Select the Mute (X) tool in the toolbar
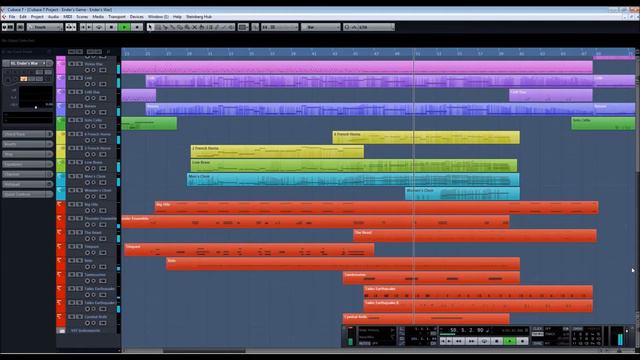640x360 pixels. (x=195, y=27)
